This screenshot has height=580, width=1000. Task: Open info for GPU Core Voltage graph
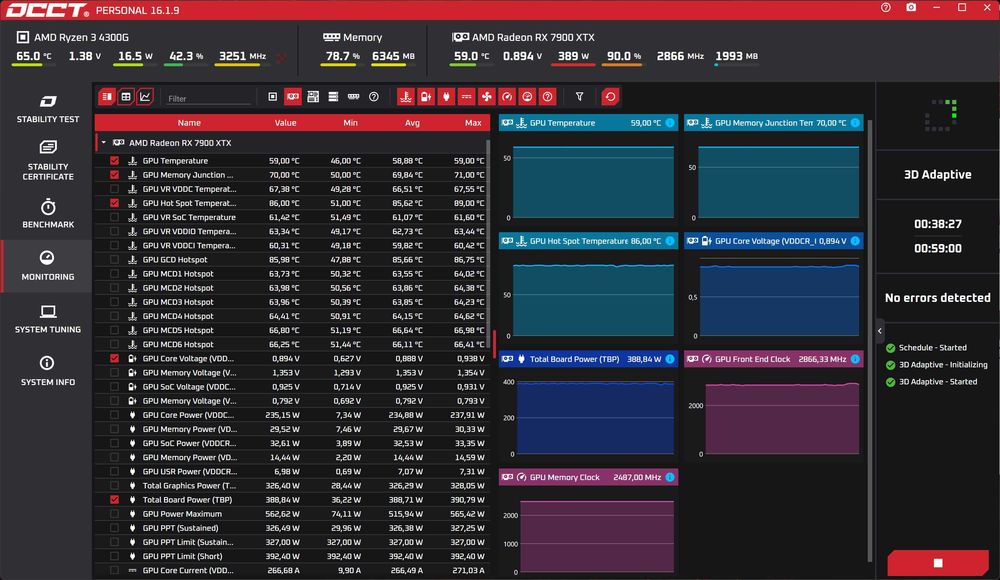[x=855, y=241]
